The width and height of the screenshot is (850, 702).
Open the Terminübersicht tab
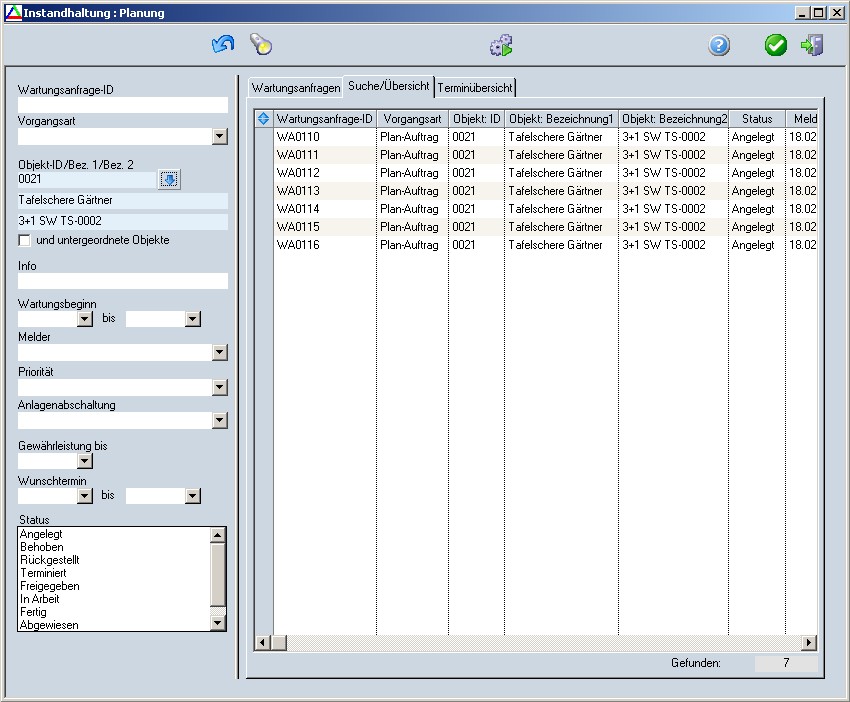coord(475,88)
